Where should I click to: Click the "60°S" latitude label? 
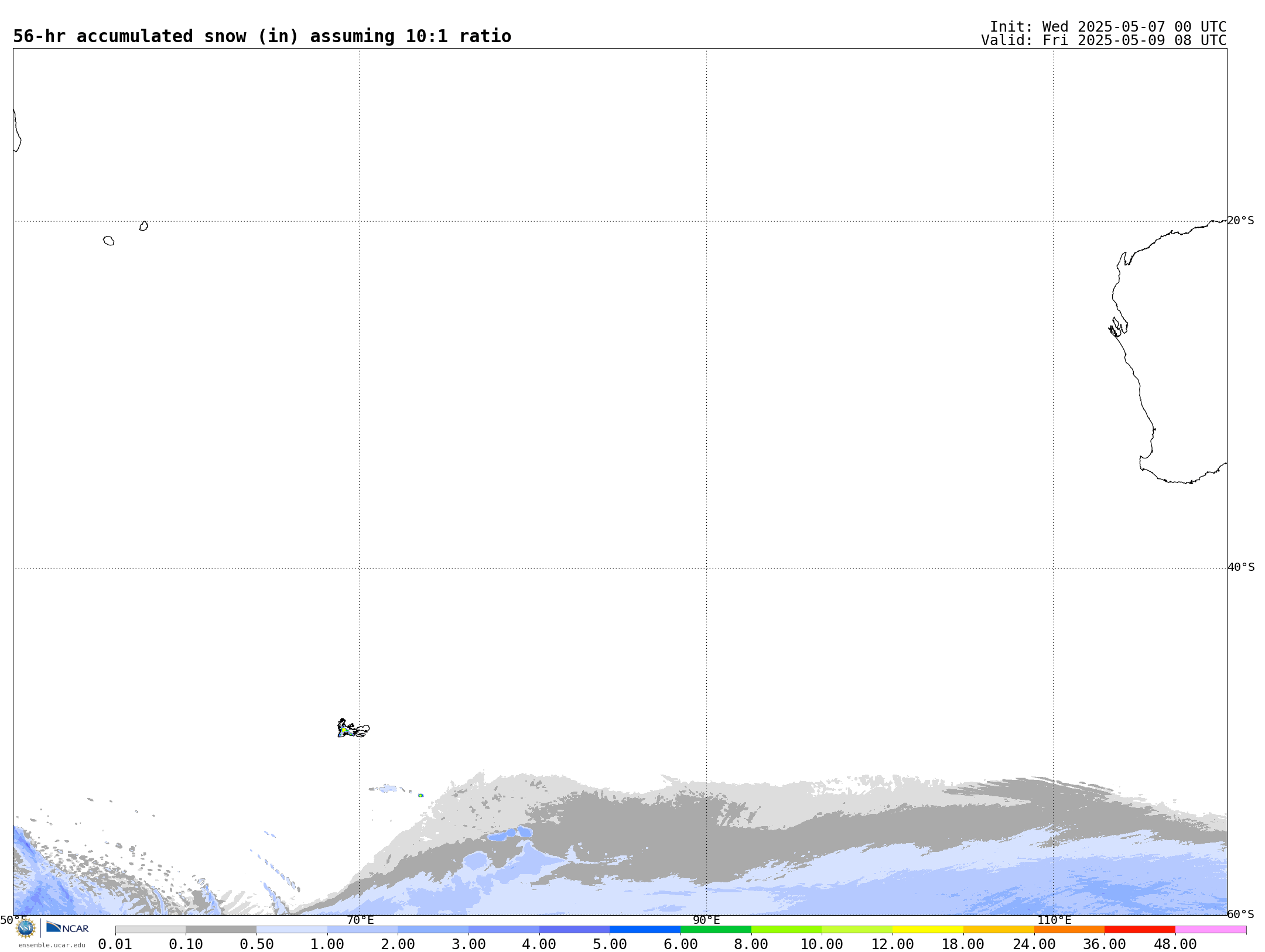(1240, 914)
